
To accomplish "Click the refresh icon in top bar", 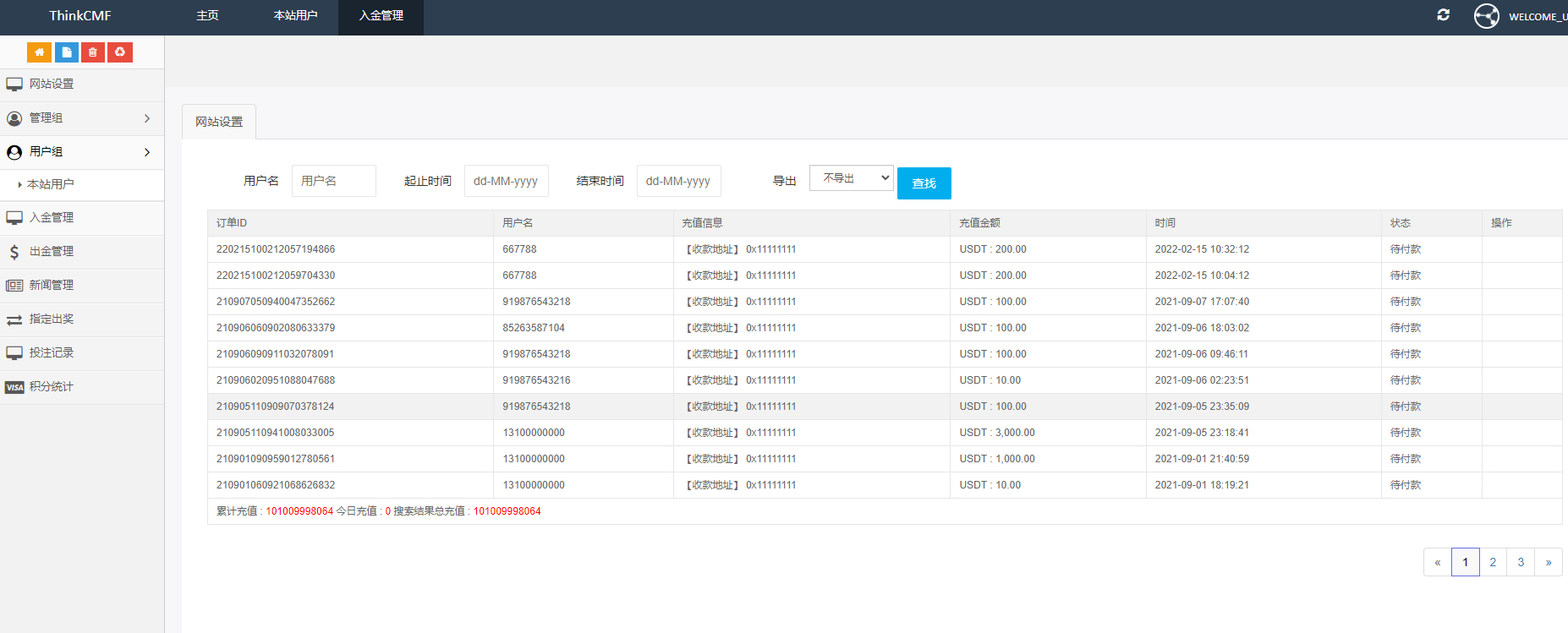I will point(1443,15).
